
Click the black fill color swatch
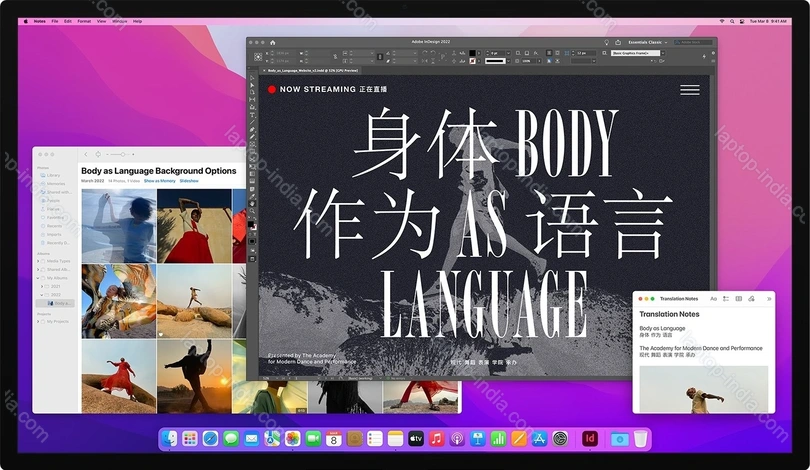click(472, 52)
